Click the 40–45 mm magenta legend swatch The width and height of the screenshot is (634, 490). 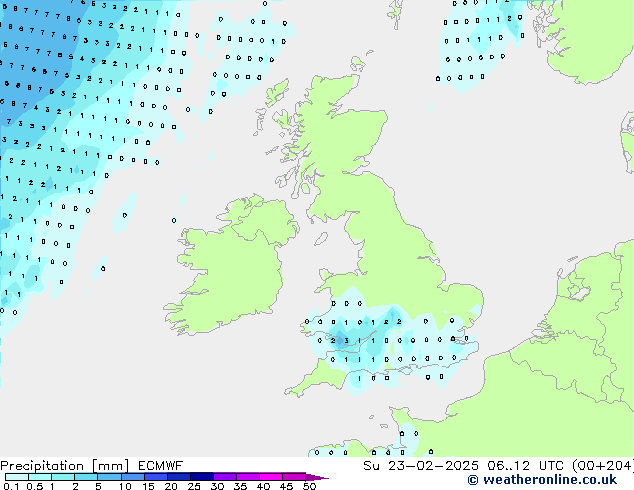tap(271, 477)
